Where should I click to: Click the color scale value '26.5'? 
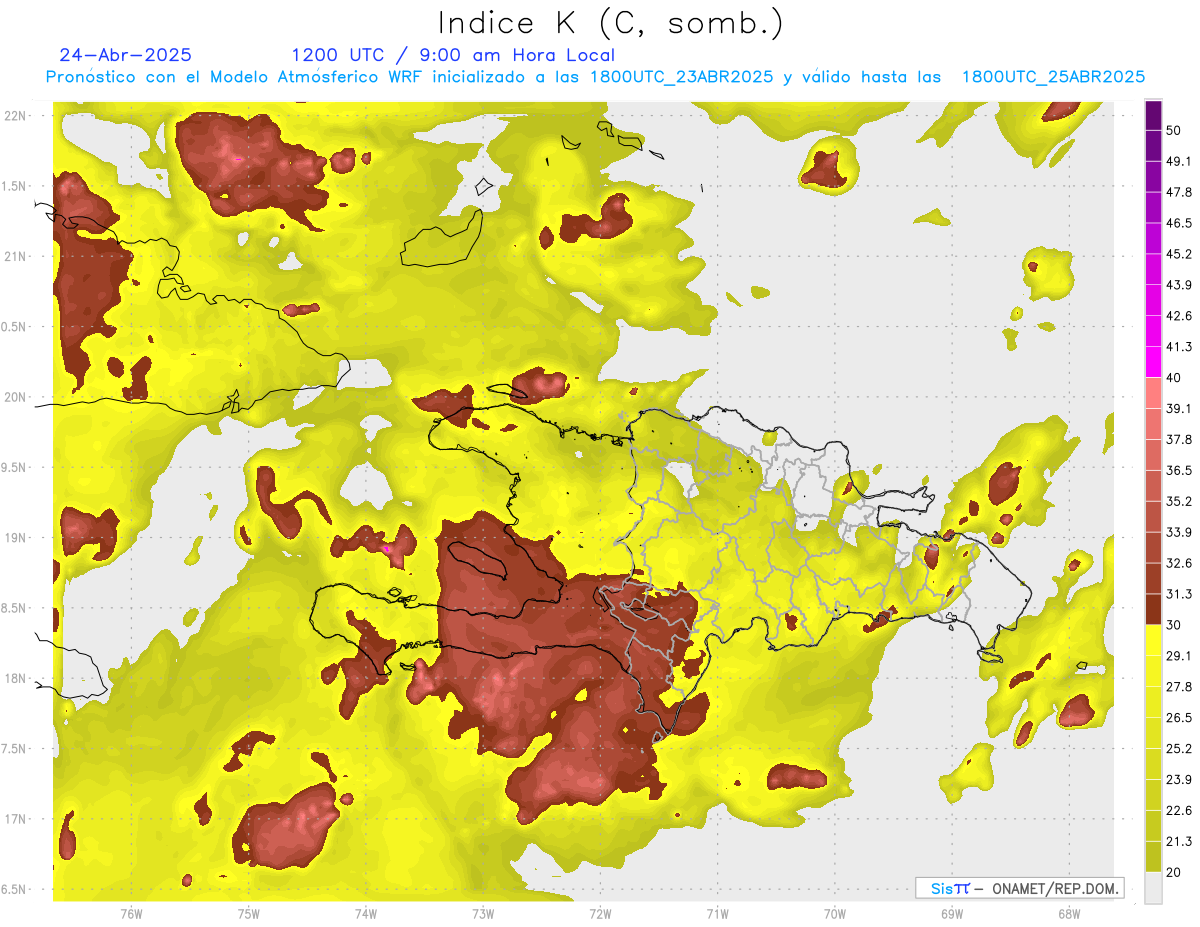[1179, 718]
